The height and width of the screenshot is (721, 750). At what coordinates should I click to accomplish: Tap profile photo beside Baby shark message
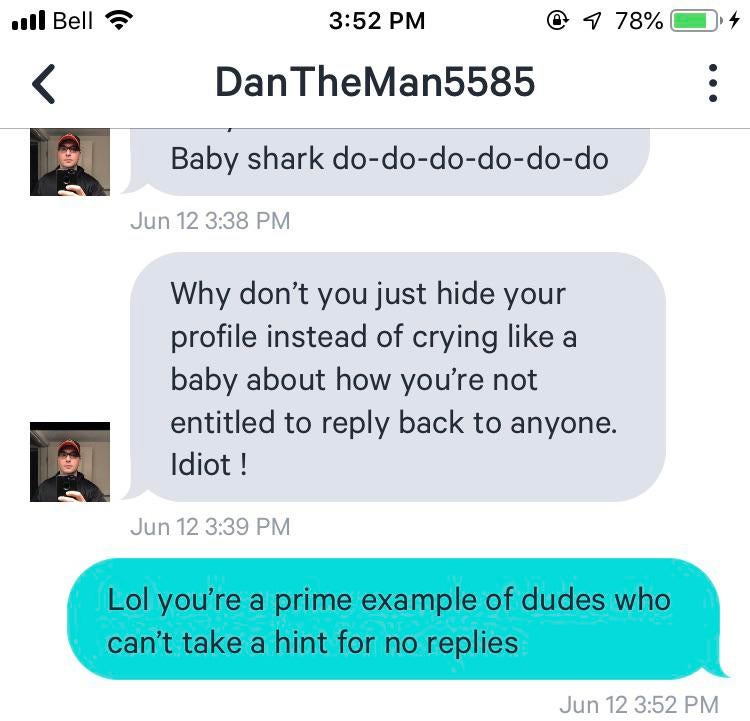(x=70, y=162)
